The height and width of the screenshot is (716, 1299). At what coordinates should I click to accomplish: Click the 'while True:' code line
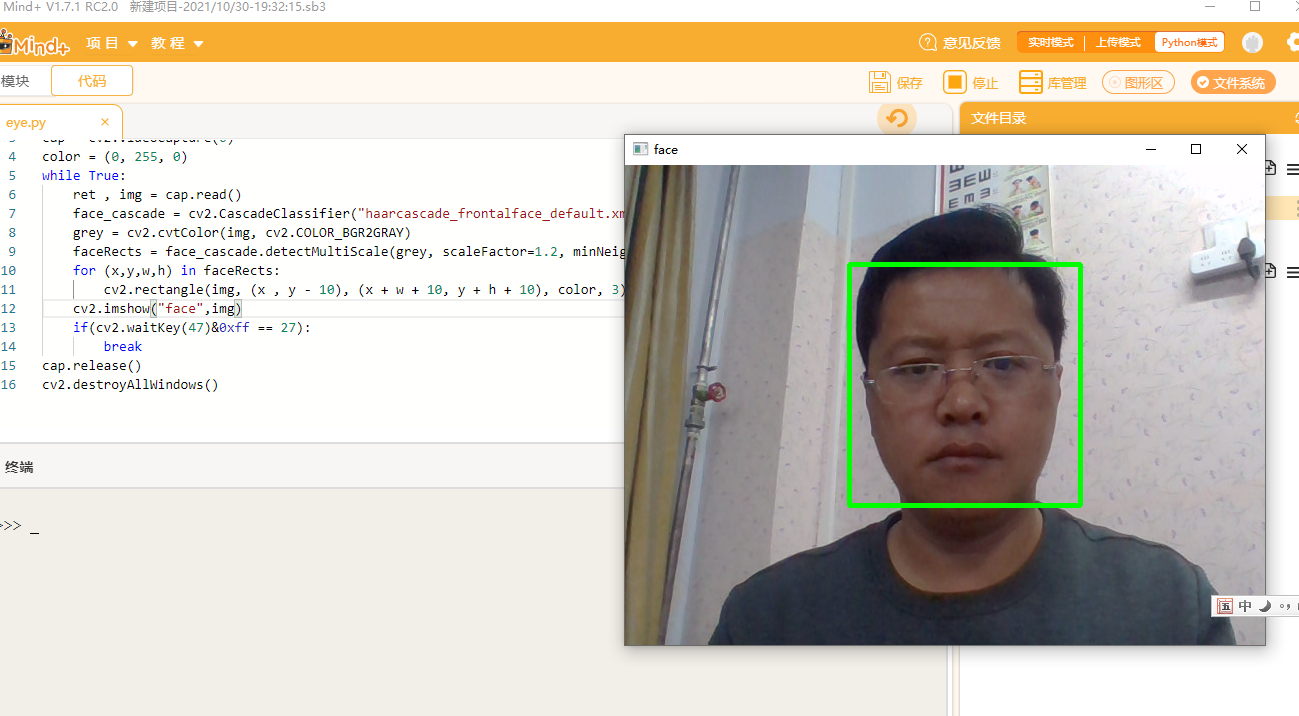[x=84, y=176]
